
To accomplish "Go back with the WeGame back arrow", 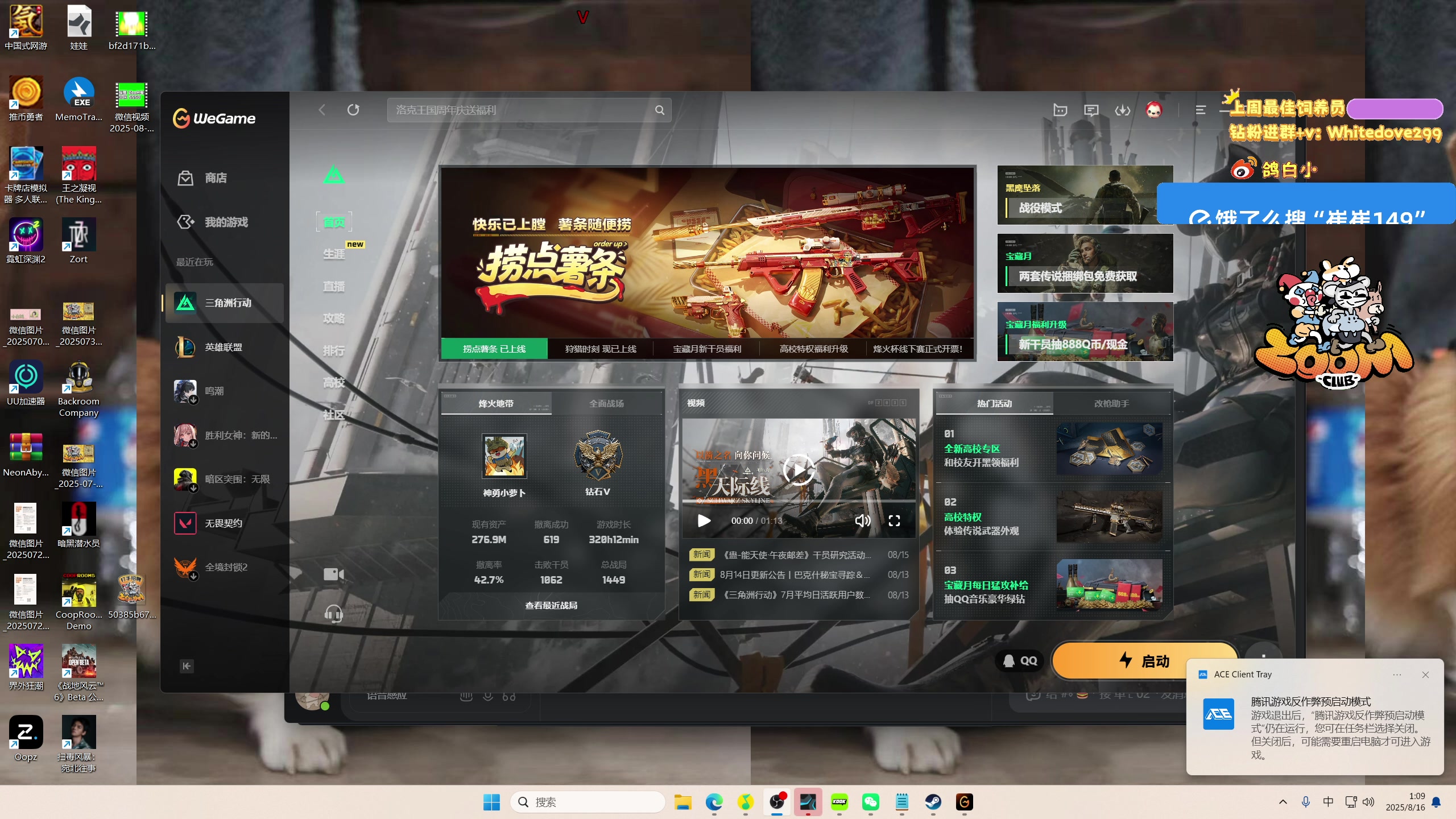I will 322,110.
